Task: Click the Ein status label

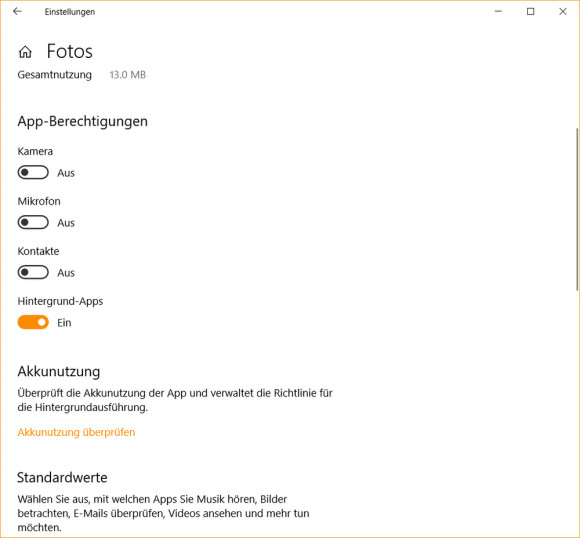Action: coord(64,323)
